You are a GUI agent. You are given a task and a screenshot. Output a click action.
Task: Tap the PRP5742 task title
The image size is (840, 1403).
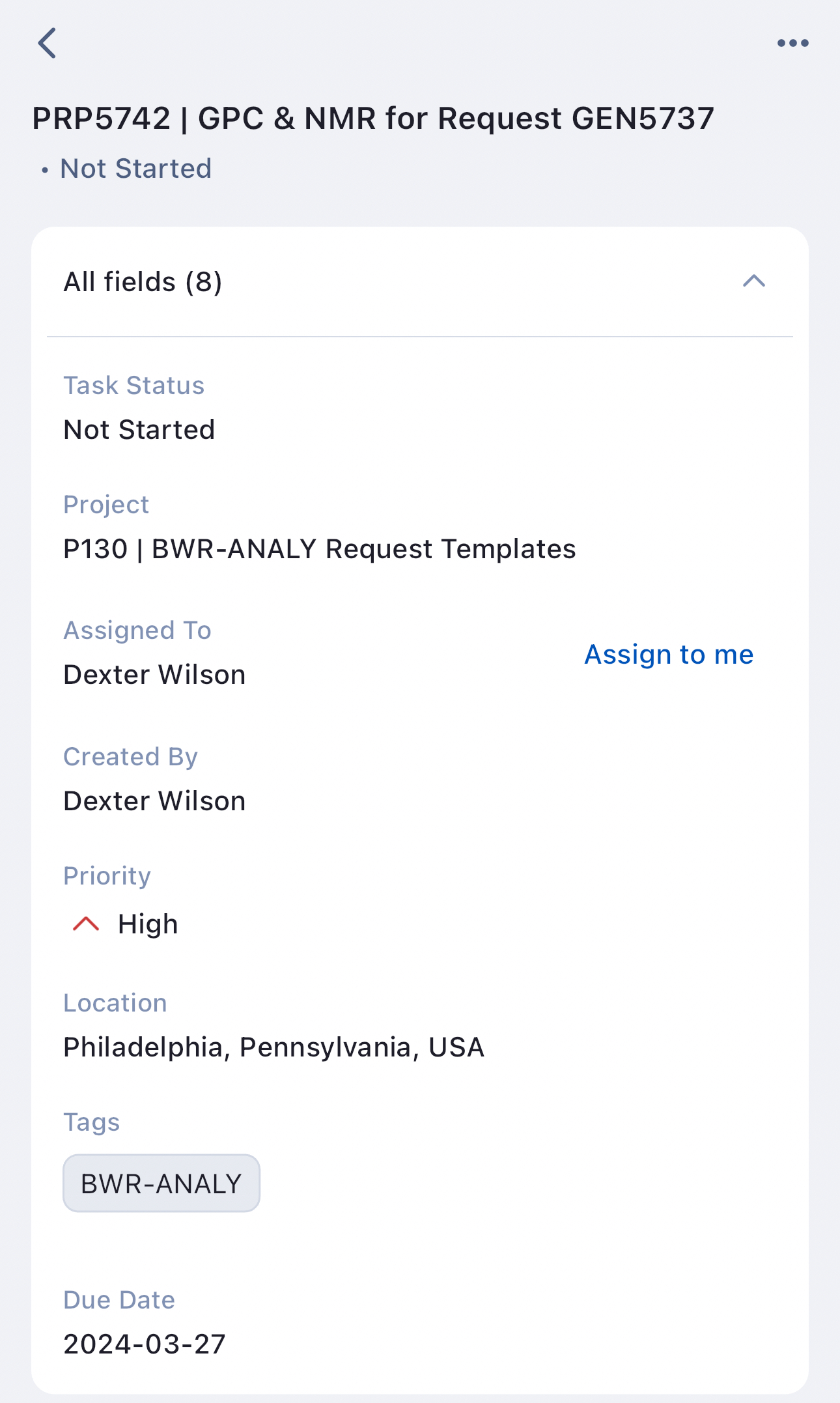click(373, 119)
